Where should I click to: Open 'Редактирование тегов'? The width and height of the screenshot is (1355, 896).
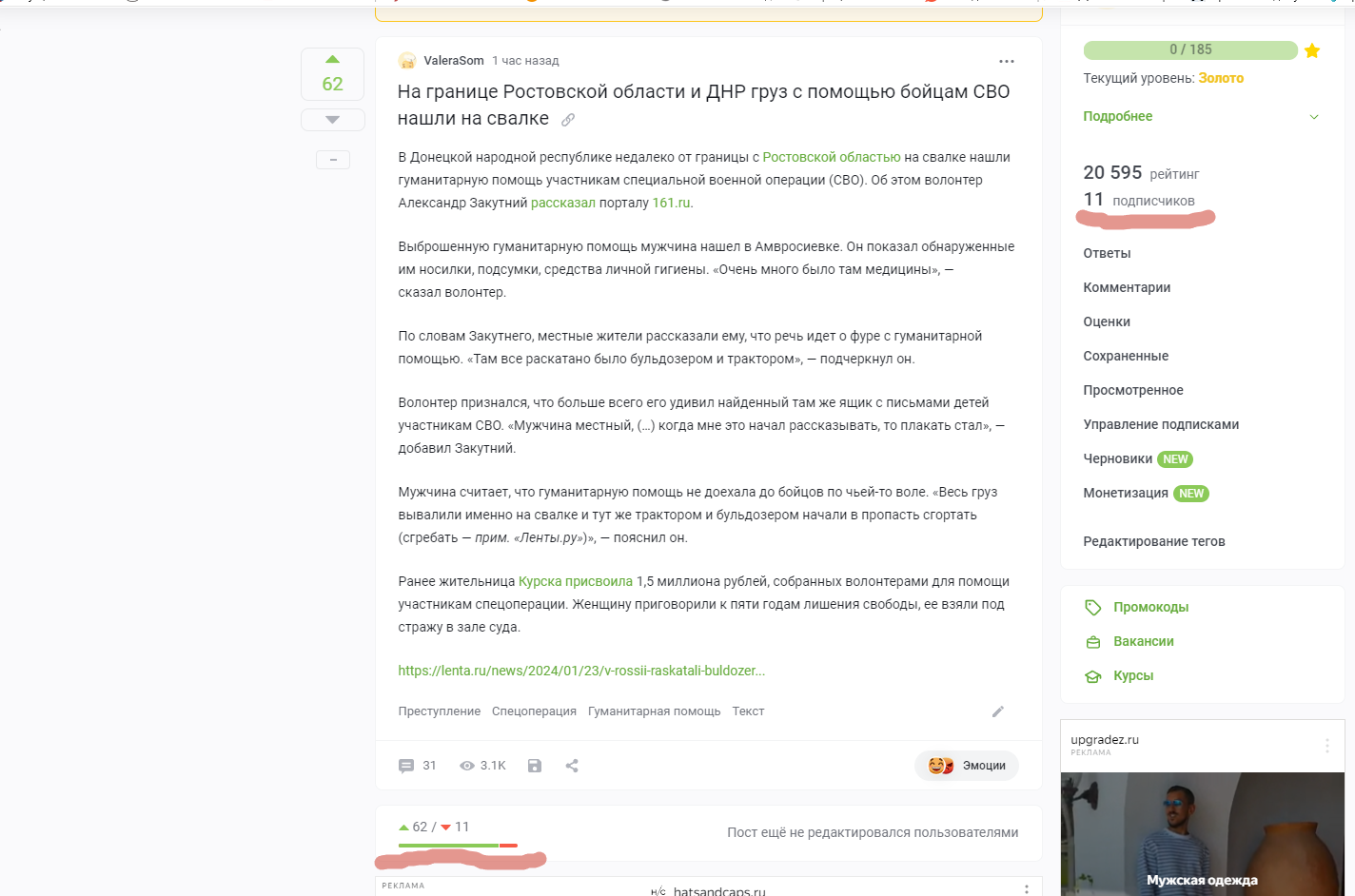(1154, 541)
